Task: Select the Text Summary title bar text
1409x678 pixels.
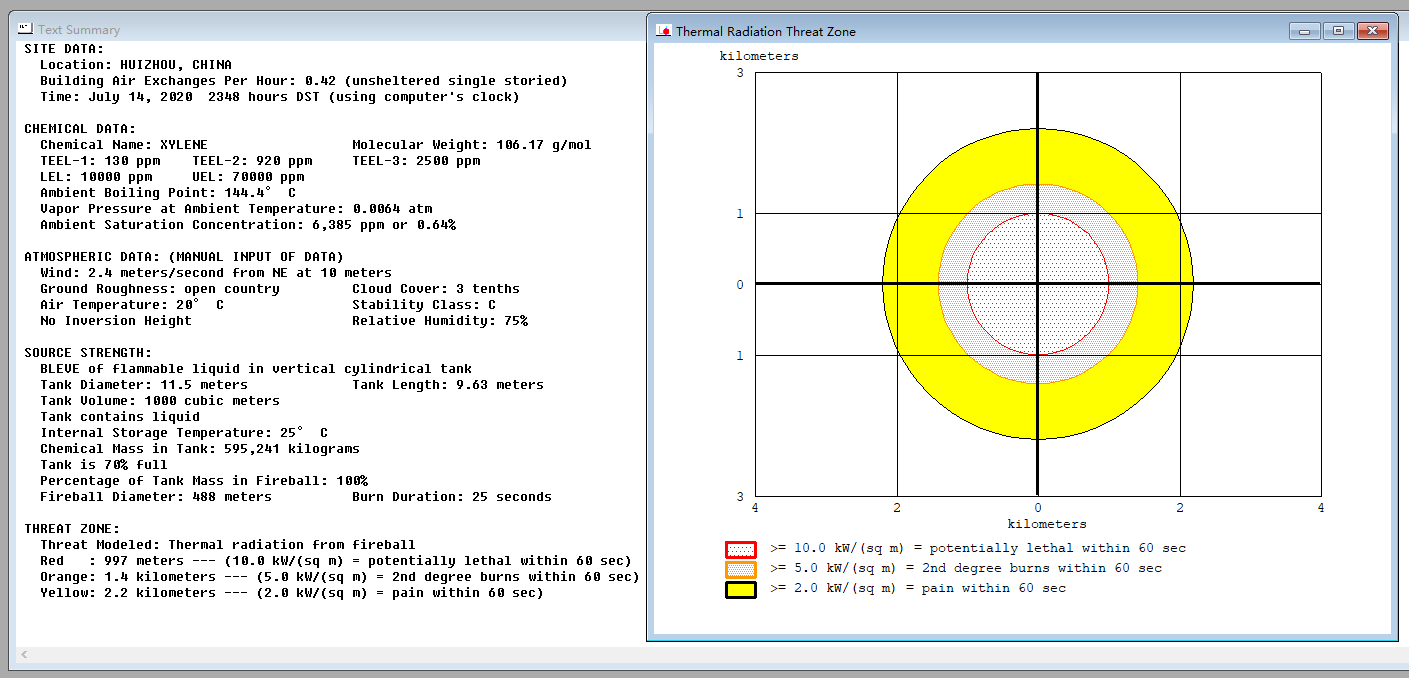Action: (x=79, y=30)
